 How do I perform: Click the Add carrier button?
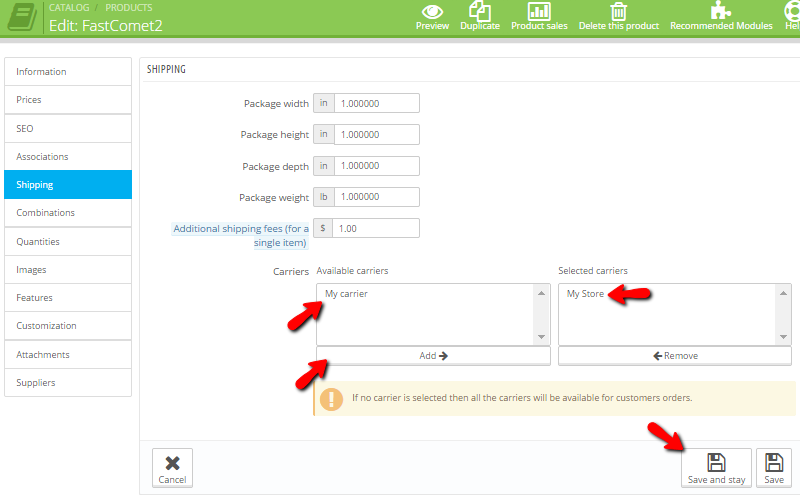click(433, 356)
